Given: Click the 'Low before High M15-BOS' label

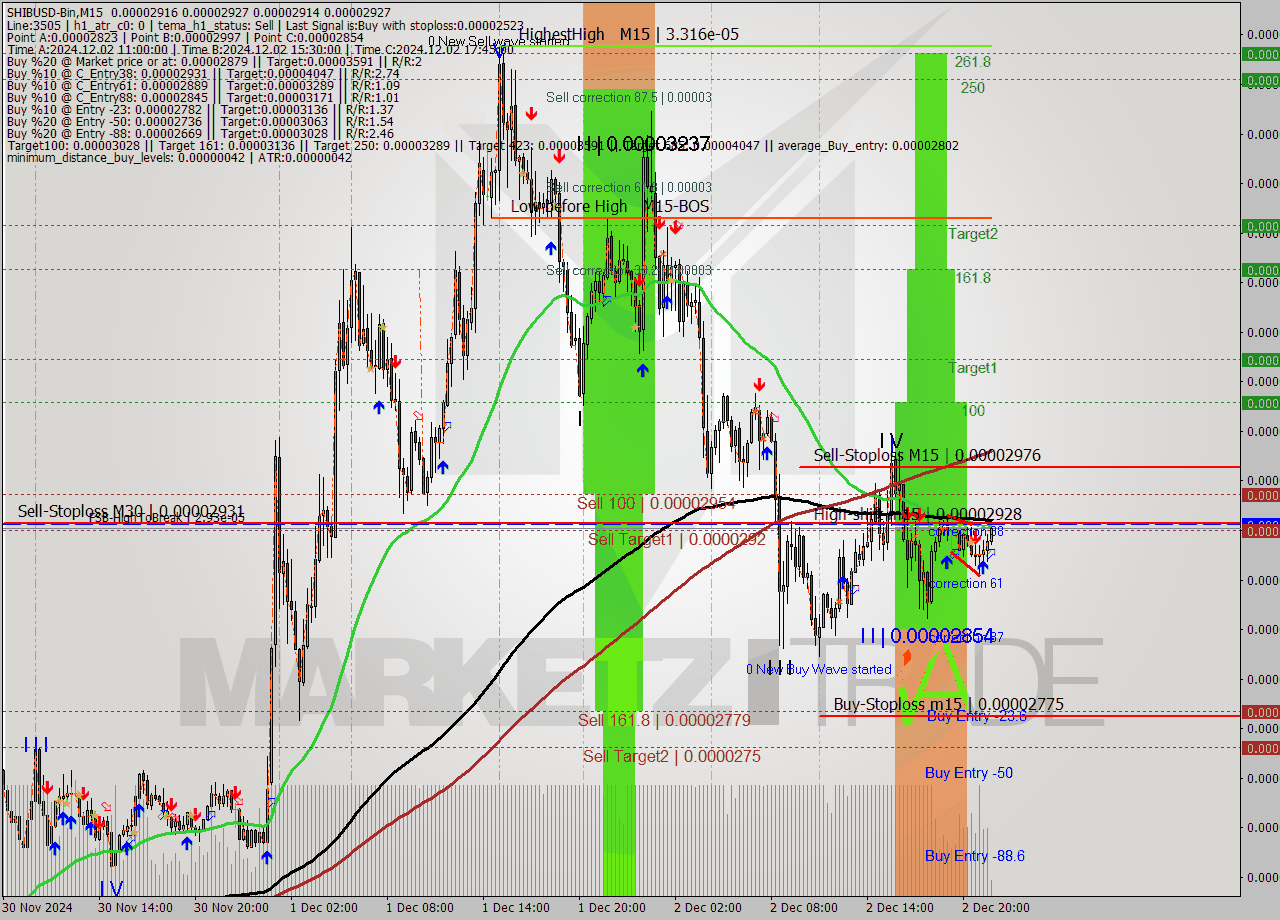Looking at the screenshot, I should point(610,206).
